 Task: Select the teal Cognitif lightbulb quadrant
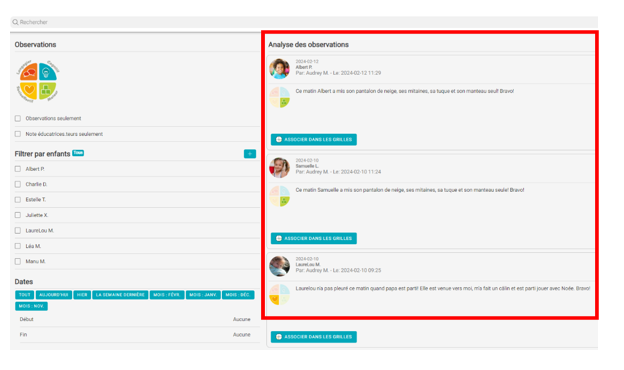pyautogui.click(x=47, y=72)
